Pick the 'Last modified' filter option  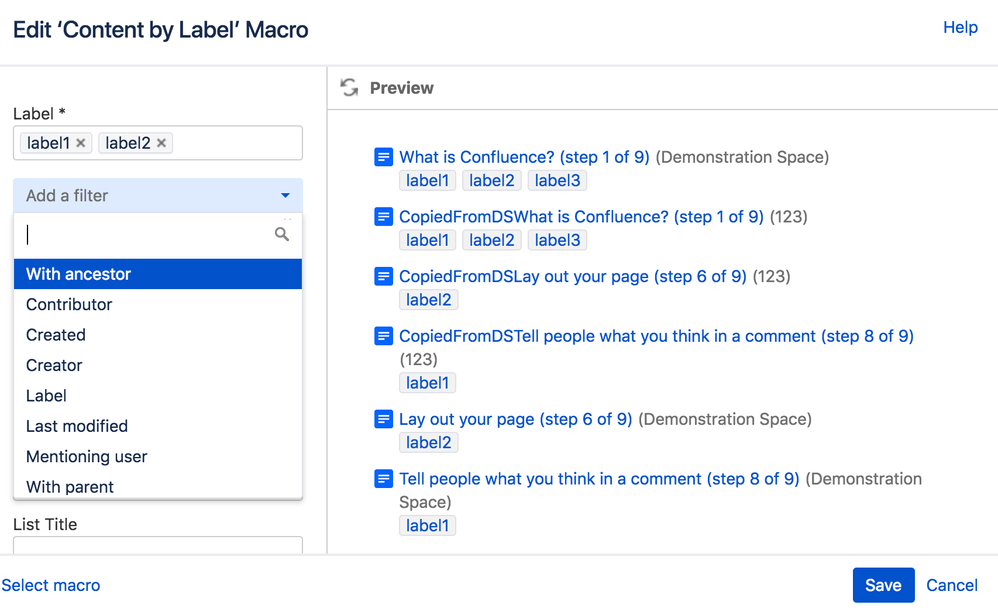(x=77, y=426)
